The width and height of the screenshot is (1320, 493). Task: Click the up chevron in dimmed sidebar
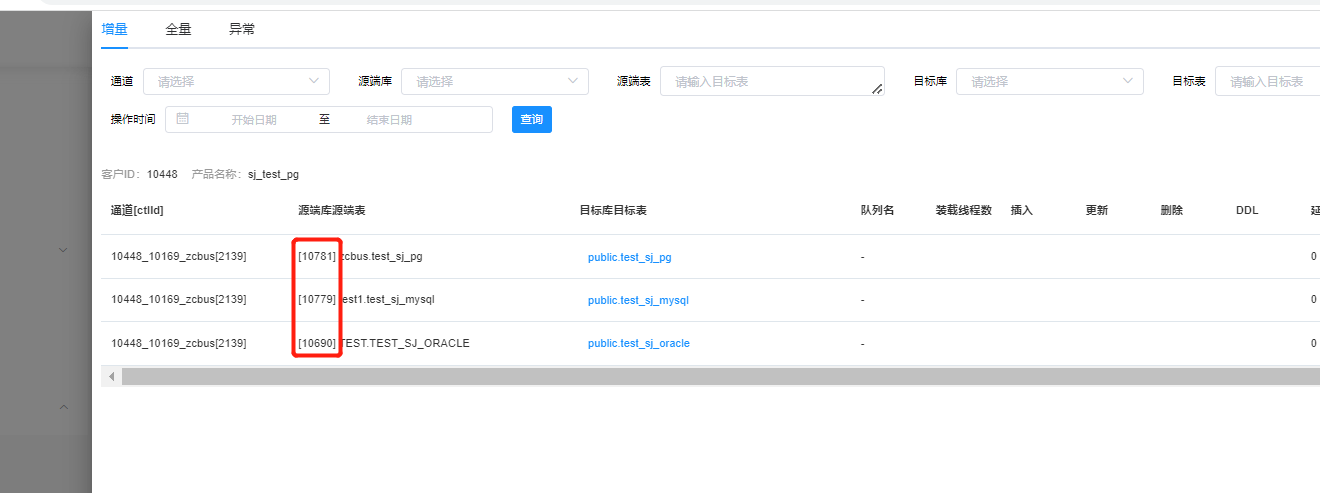click(x=63, y=407)
